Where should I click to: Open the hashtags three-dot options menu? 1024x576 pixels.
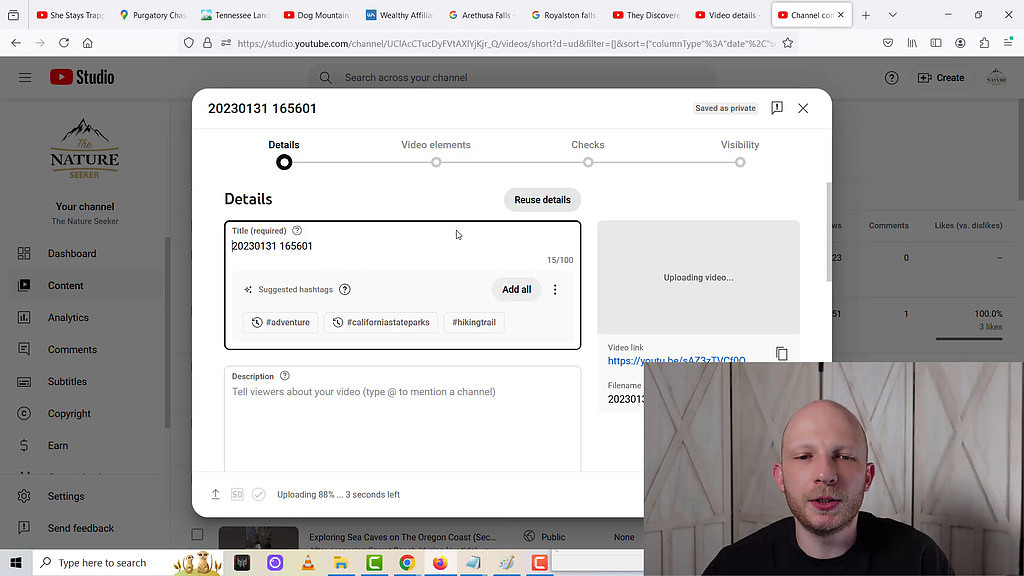click(555, 289)
